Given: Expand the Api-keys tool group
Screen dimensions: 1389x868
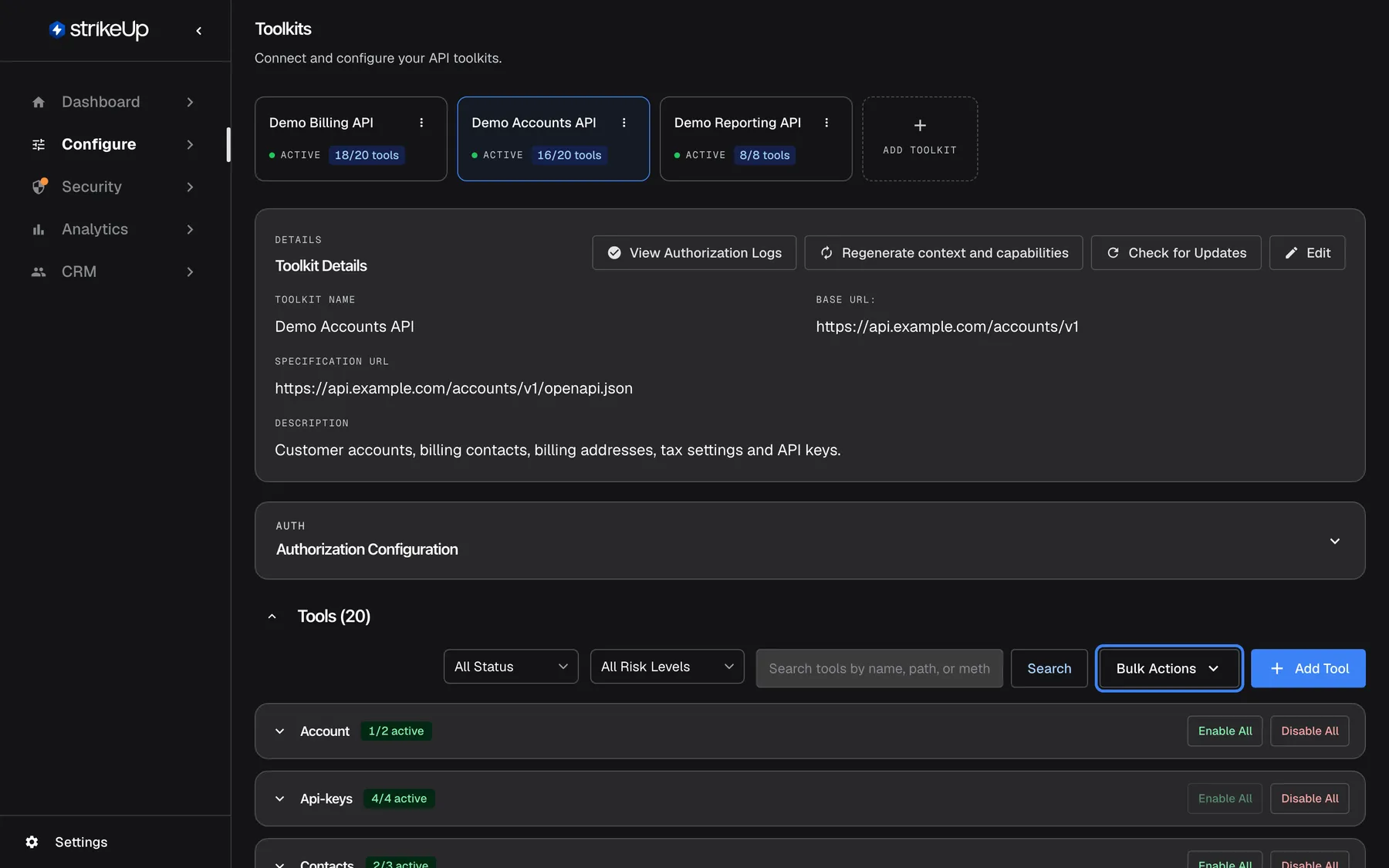Looking at the screenshot, I should coord(280,799).
